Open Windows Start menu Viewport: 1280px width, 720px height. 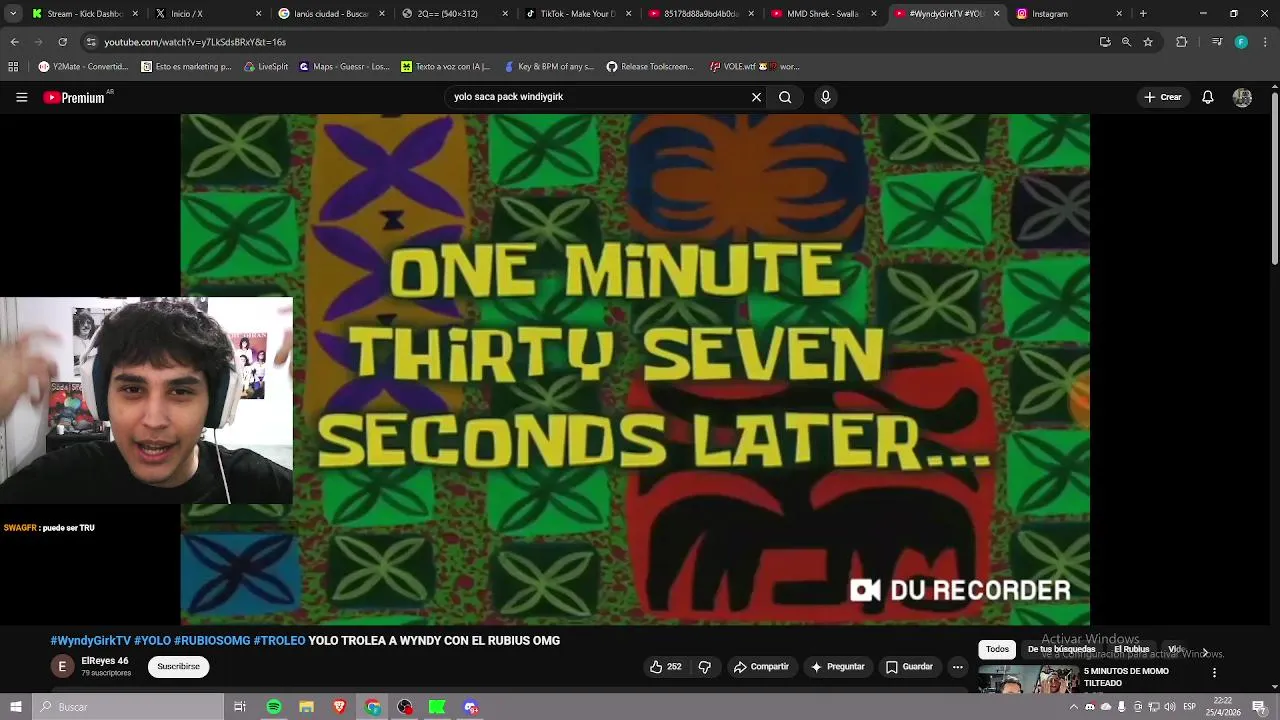pyautogui.click(x=15, y=707)
